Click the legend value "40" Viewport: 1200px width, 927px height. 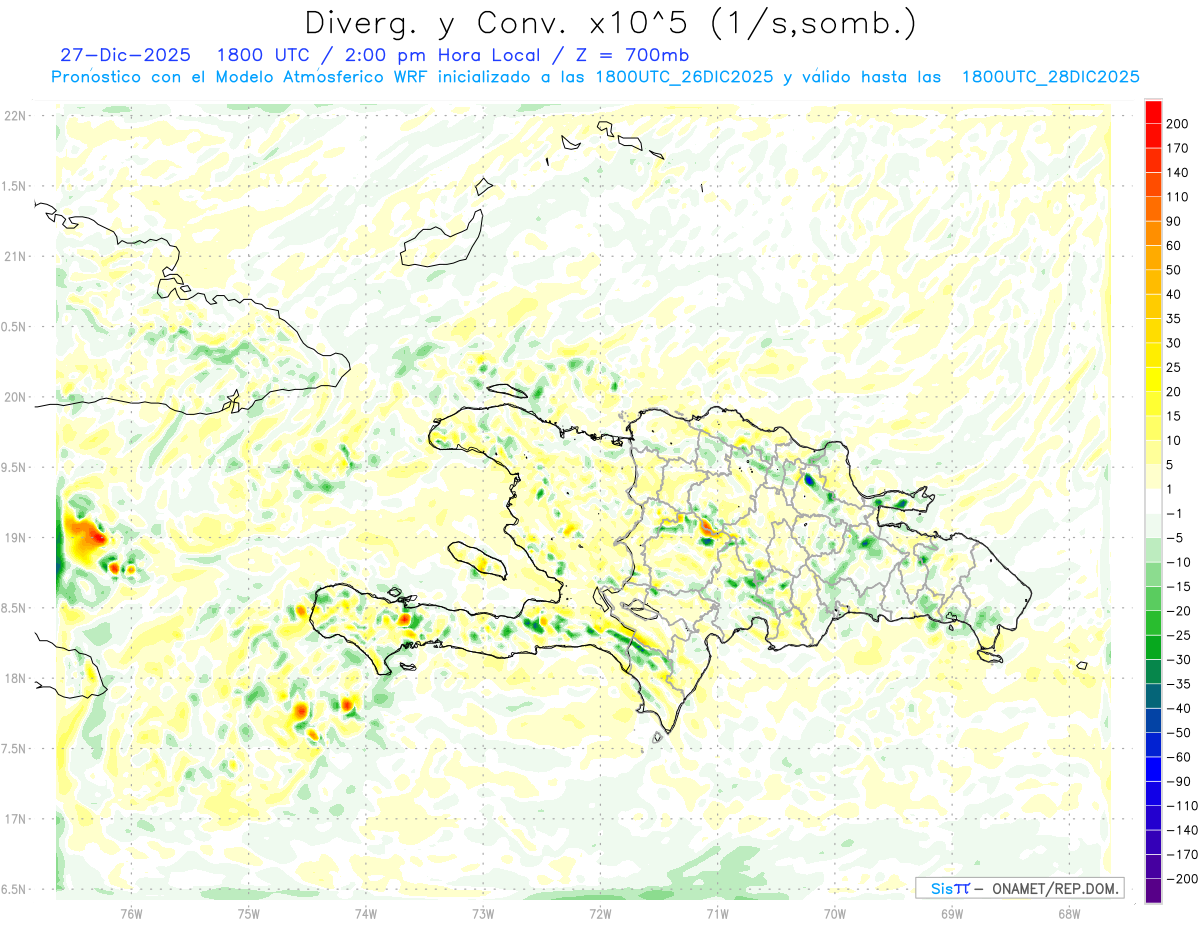coord(1173,294)
